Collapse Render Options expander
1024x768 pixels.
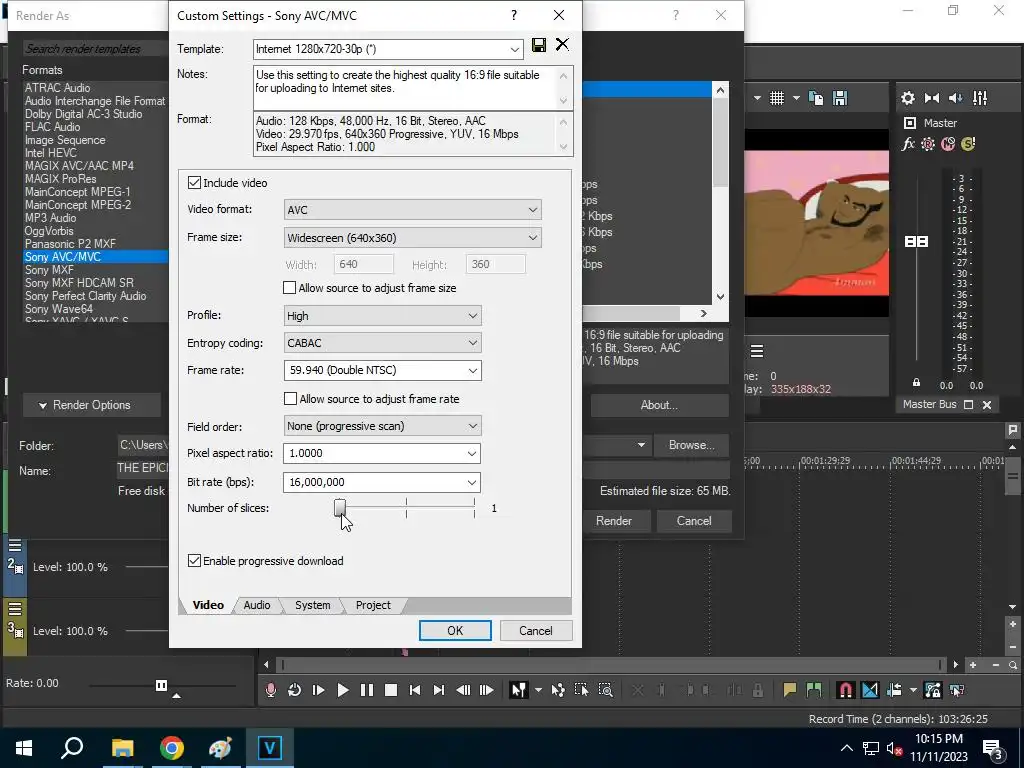coord(91,405)
